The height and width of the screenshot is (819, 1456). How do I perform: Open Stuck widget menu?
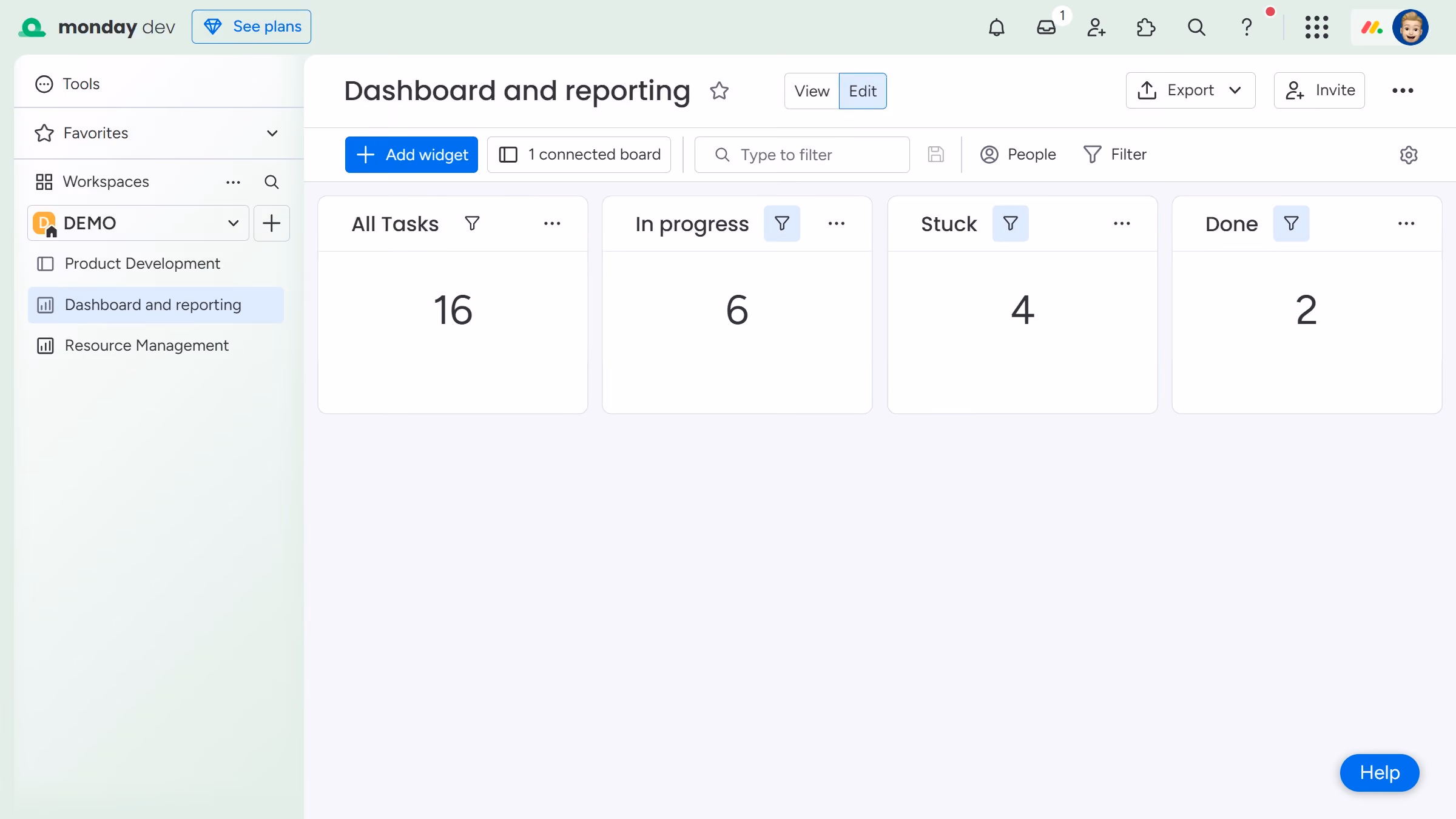point(1122,224)
